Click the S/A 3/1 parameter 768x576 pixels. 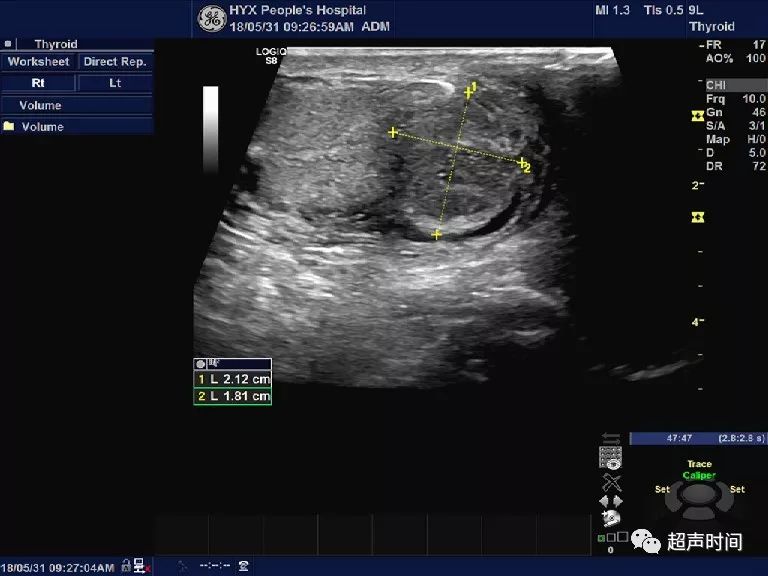pyautogui.click(x=736, y=126)
